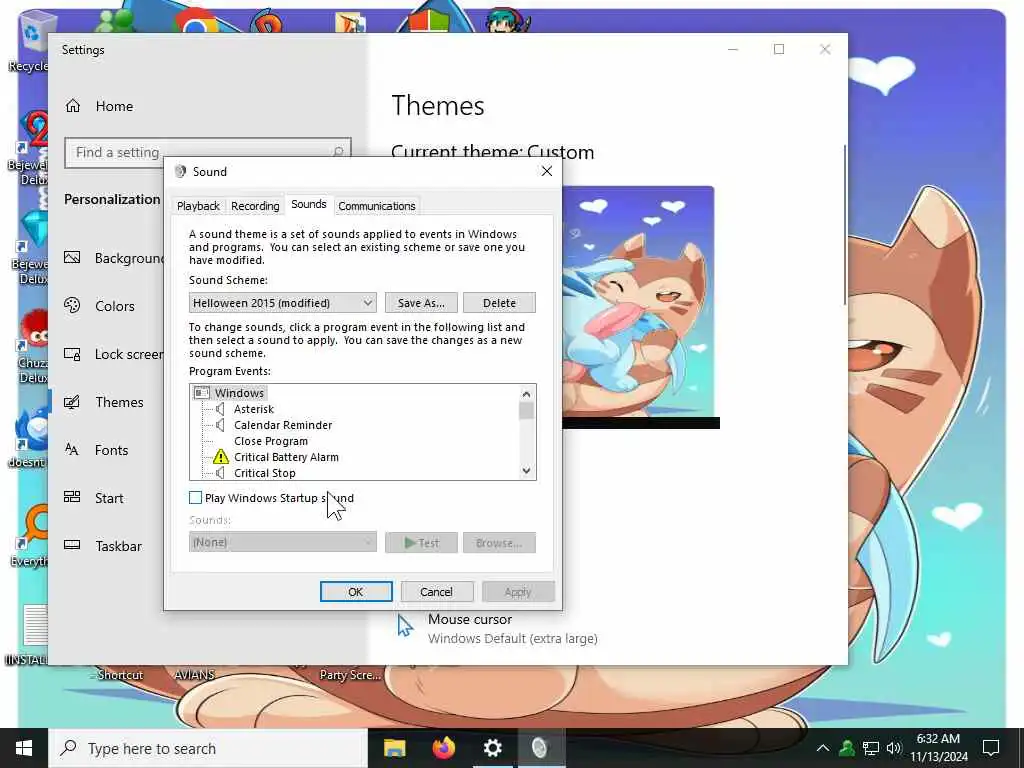Maximize the Settings window
Viewport: 1024px width, 768px height.
[778, 50]
